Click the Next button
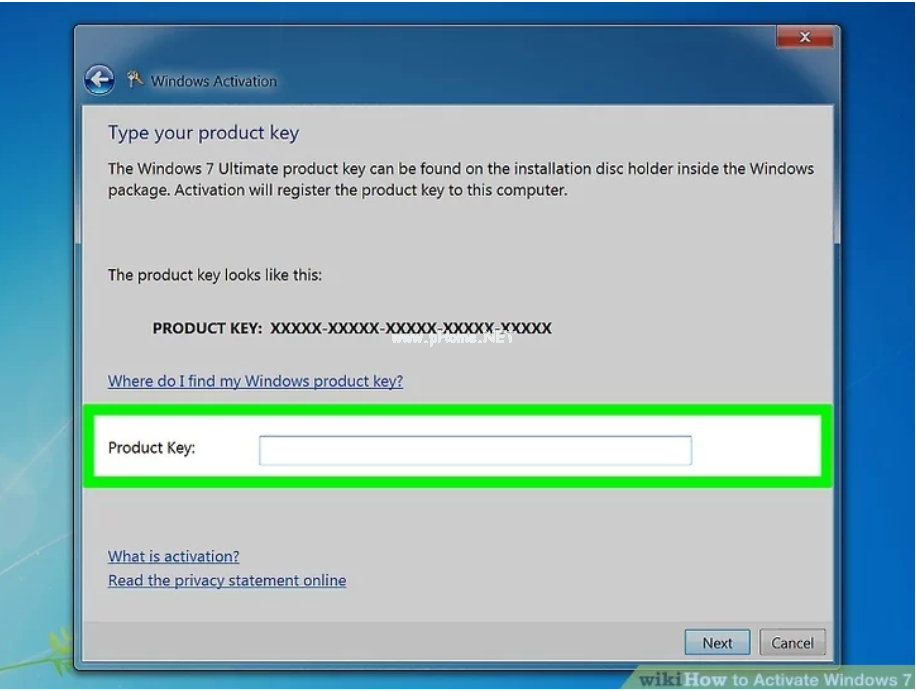The image size is (916, 691). click(717, 643)
